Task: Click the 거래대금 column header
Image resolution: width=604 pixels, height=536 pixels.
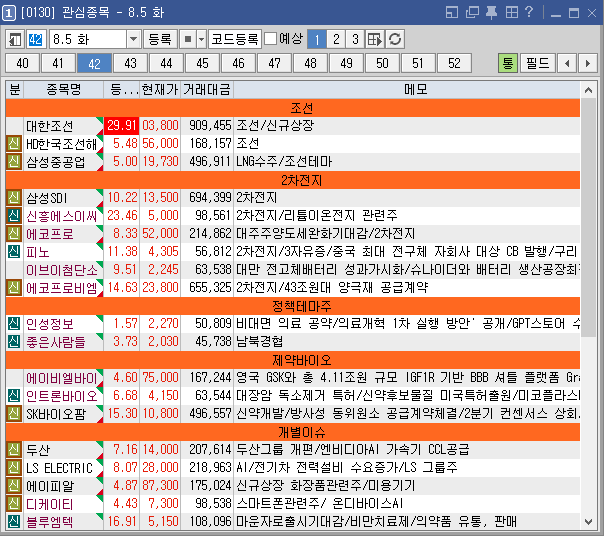Action: [x=207, y=89]
